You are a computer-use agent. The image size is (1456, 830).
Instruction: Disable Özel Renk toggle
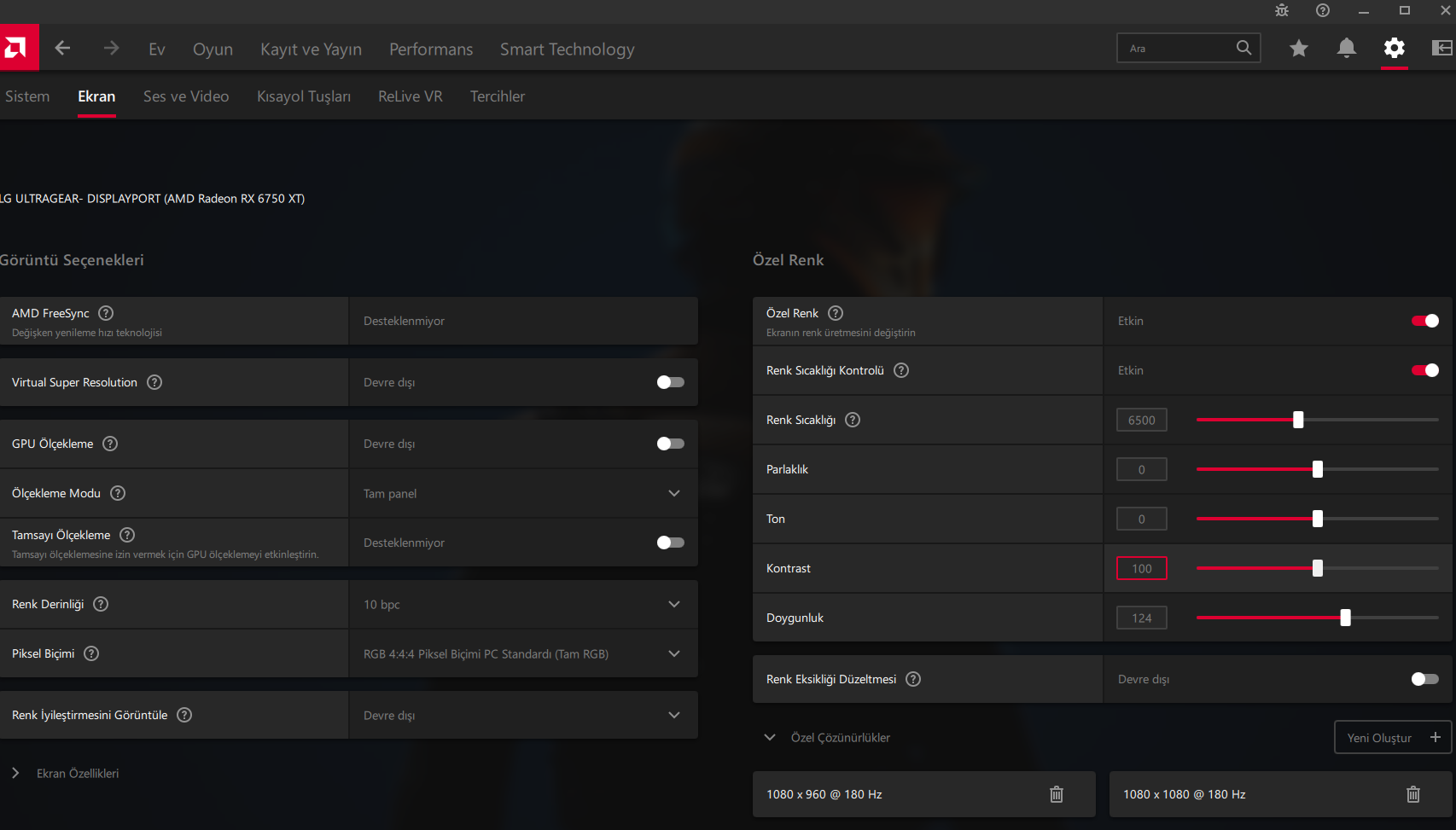click(1425, 321)
